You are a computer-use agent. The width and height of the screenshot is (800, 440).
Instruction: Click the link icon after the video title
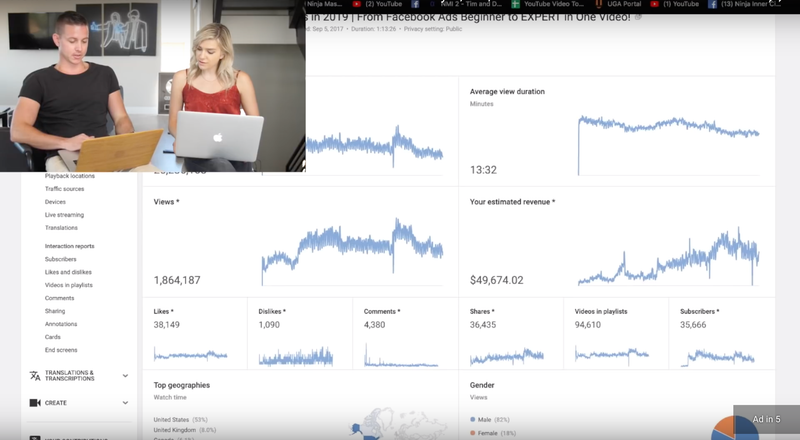point(638,17)
